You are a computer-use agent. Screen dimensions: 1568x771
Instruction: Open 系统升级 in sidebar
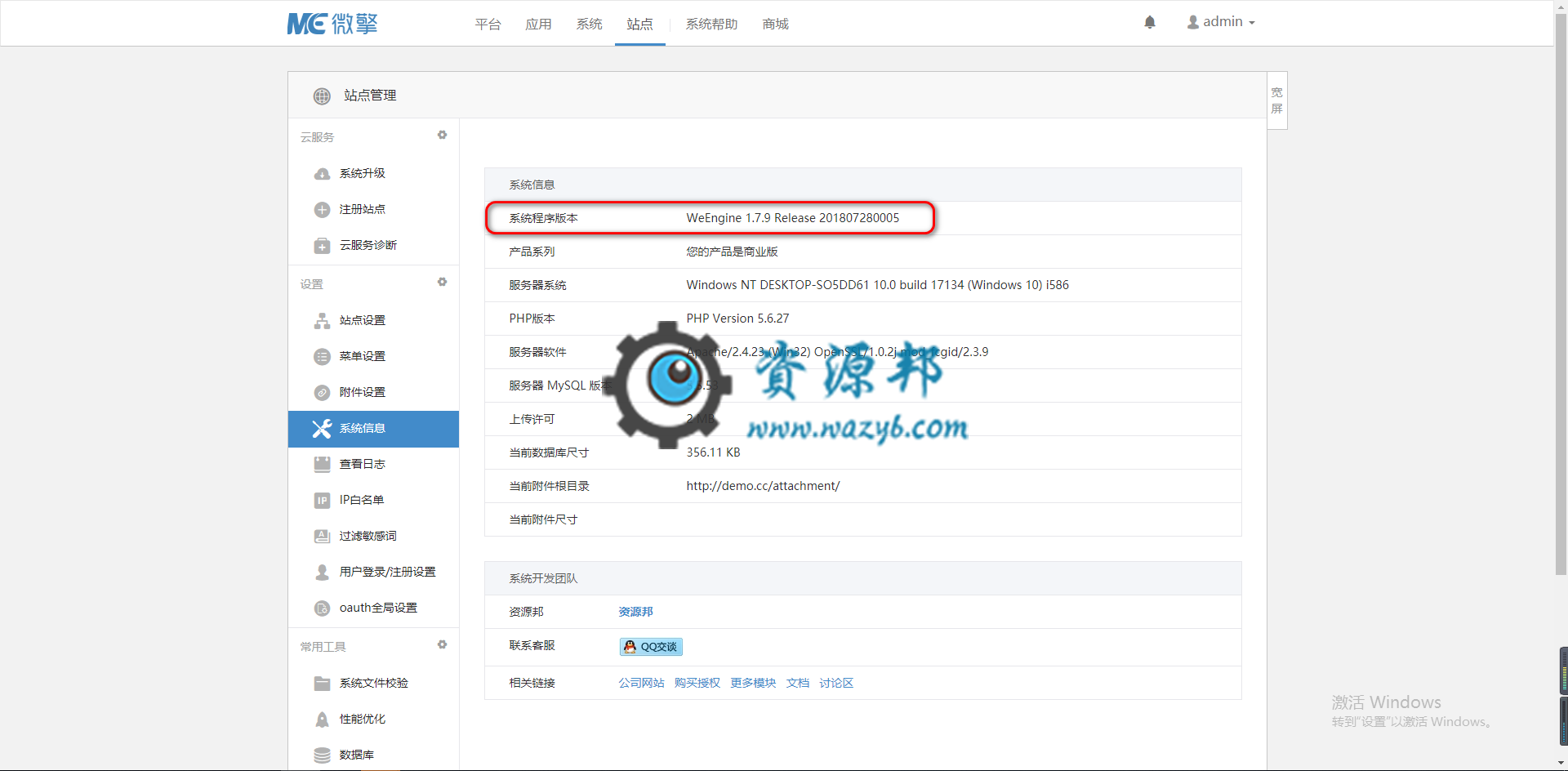click(x=362, y=173)
